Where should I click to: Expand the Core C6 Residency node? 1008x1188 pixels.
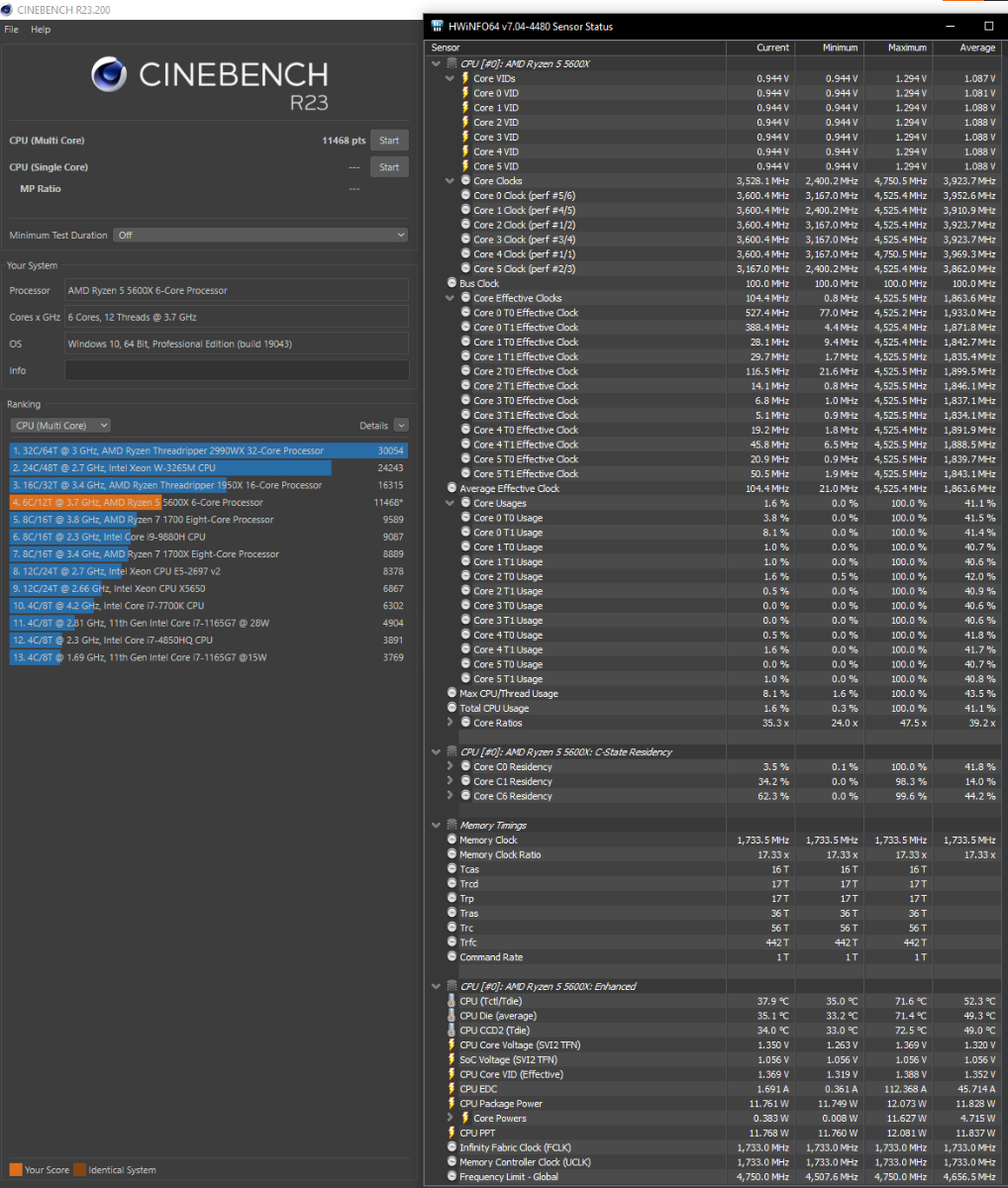451,796
